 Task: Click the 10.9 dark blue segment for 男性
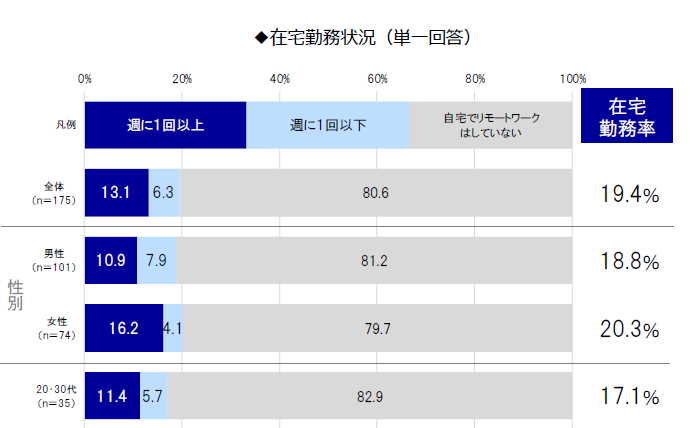(111, 261)
